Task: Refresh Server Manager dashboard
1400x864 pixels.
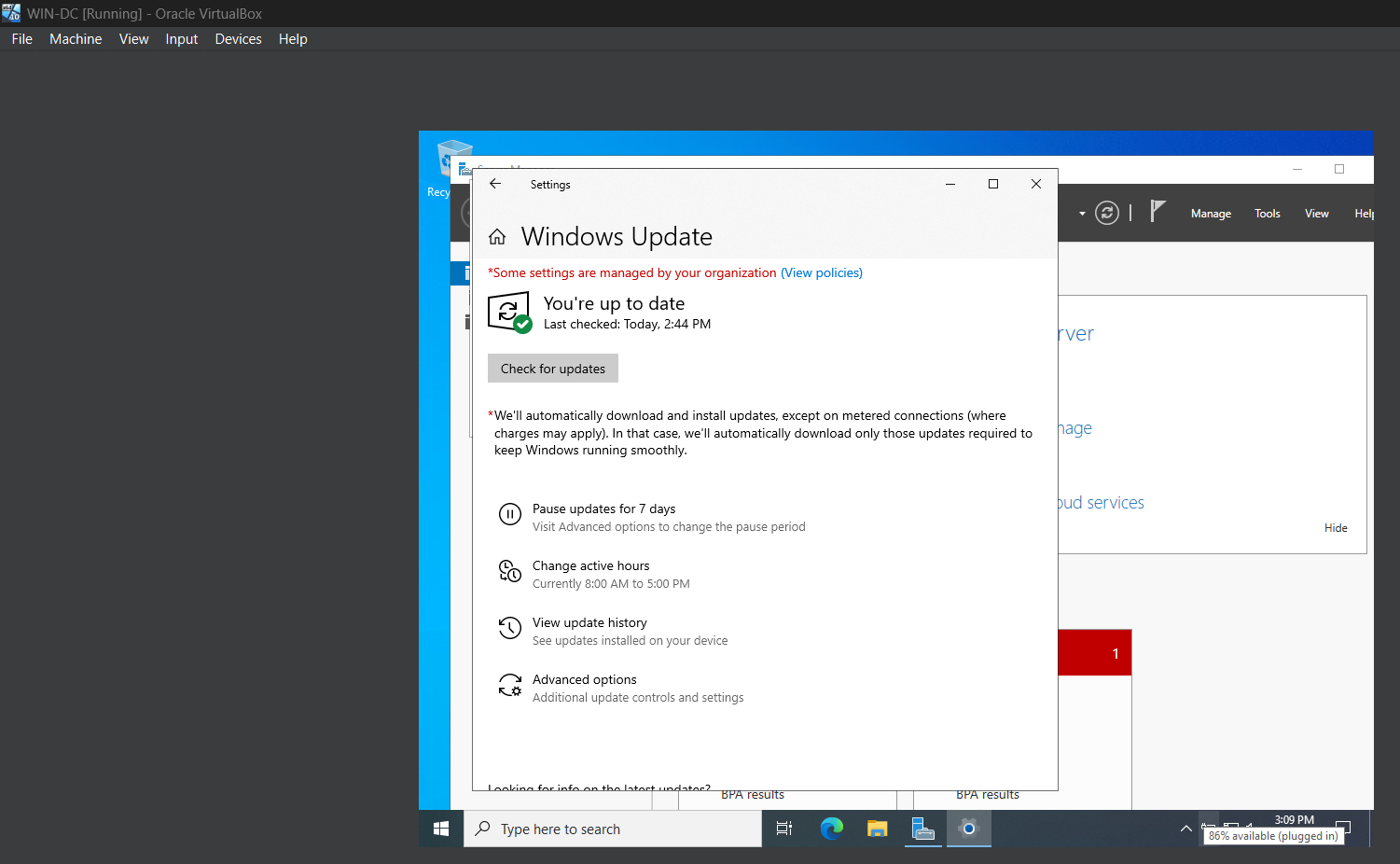Action: (x=1107, y=214)
